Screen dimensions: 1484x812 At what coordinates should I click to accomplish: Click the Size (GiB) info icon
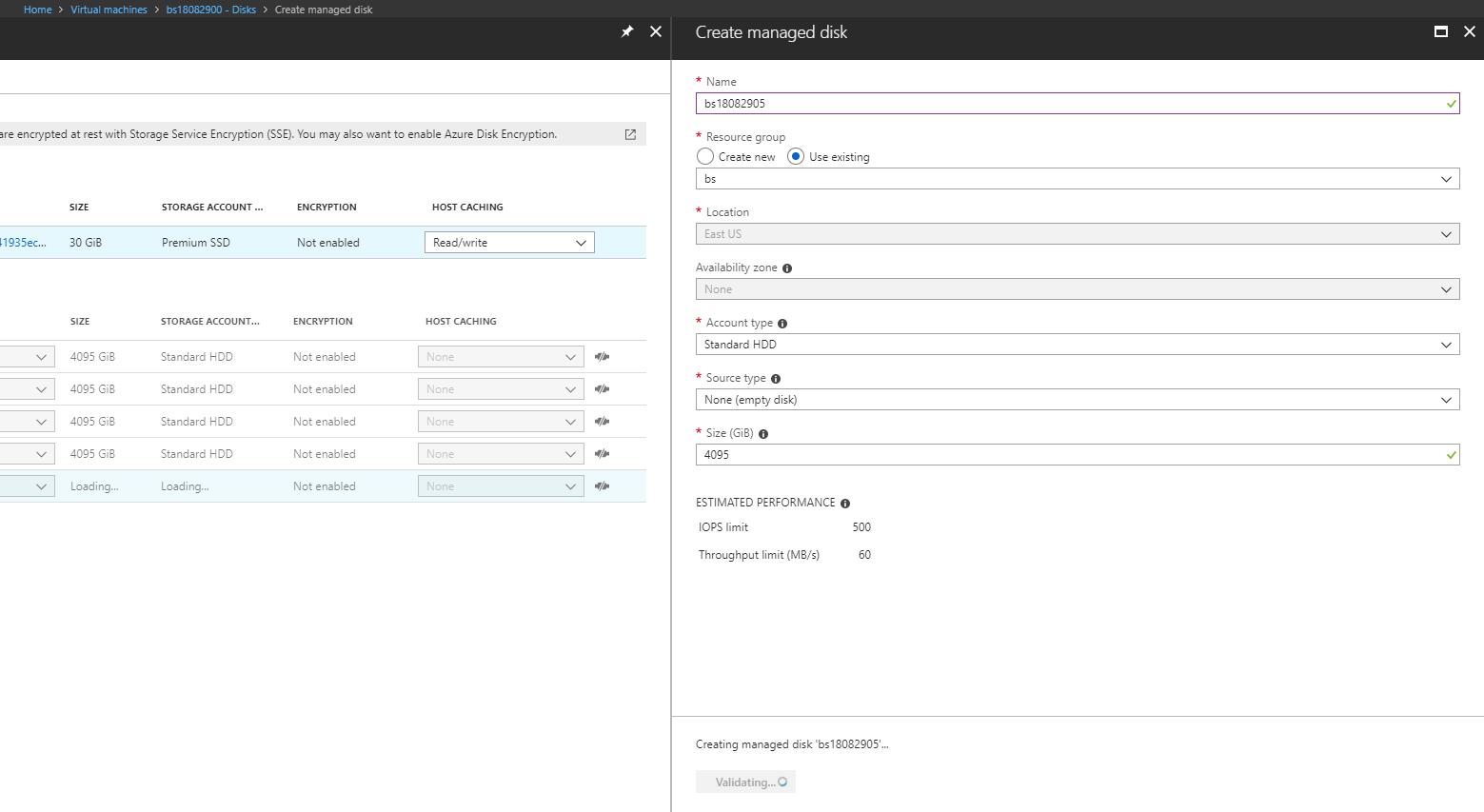pyautogui.click(x=763, y=434)
